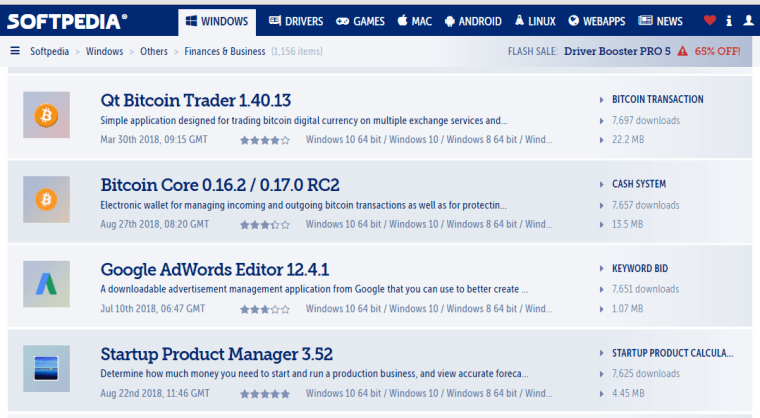Click the 65% OFF! offer text
760x418 pixels.
tap(717, 51)
